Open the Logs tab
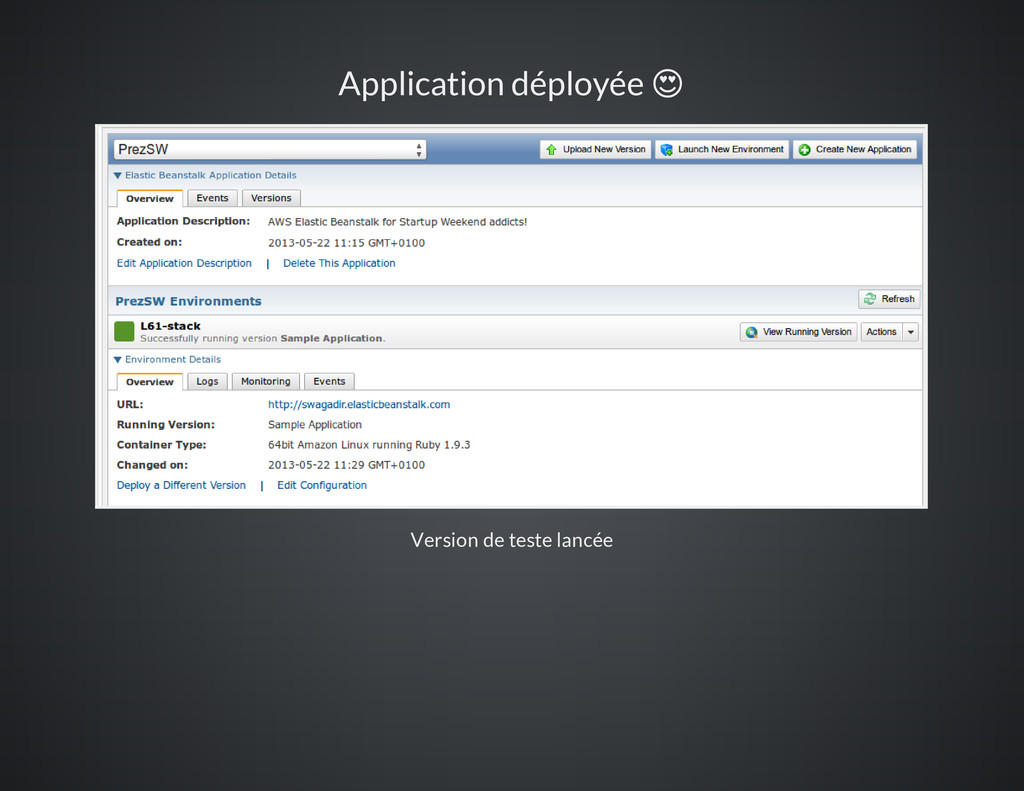 pos(207,381)
